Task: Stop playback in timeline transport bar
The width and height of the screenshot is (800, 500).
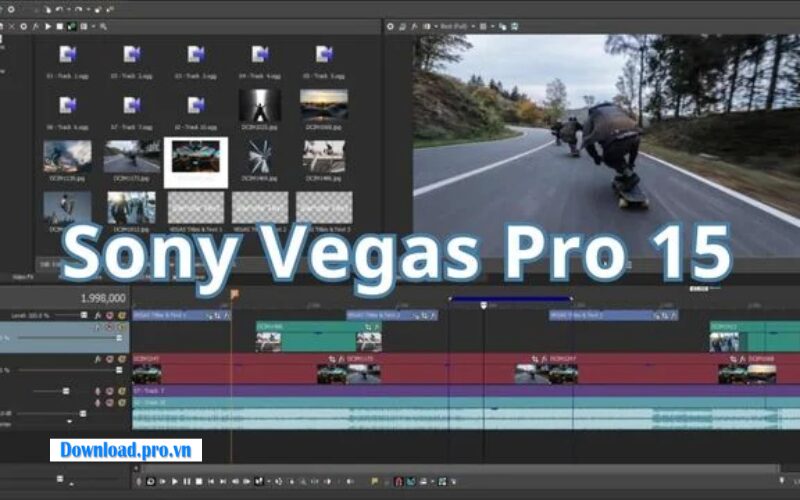Action: (x=199, y=481)
